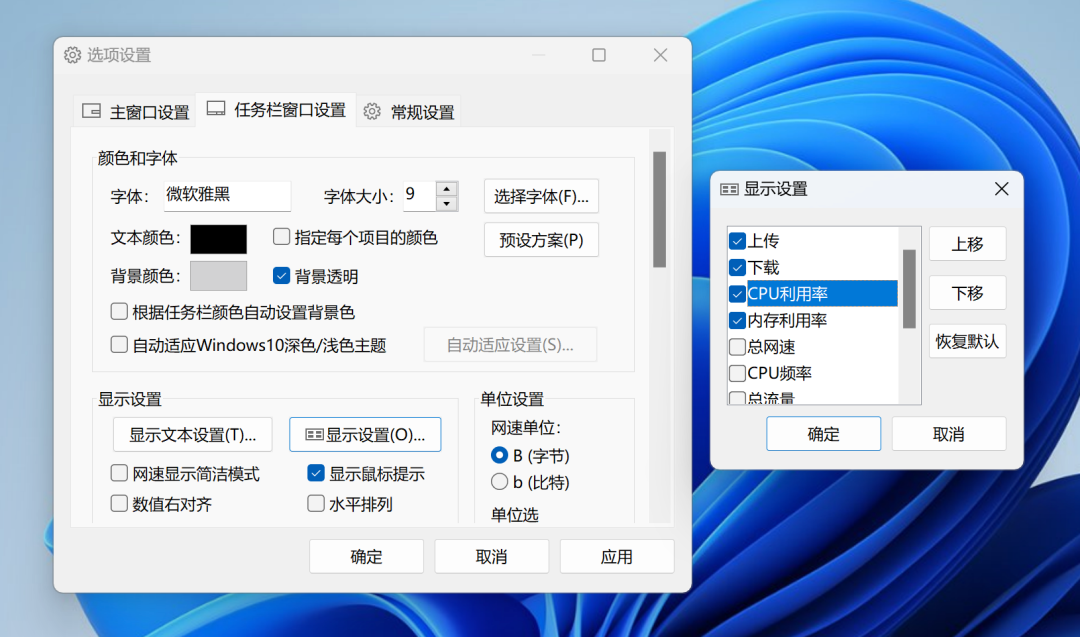Check the 水平排列 checkbox
Viewport: 1080px width, 637px height.
pyautogui.click(x=315, y=503)
